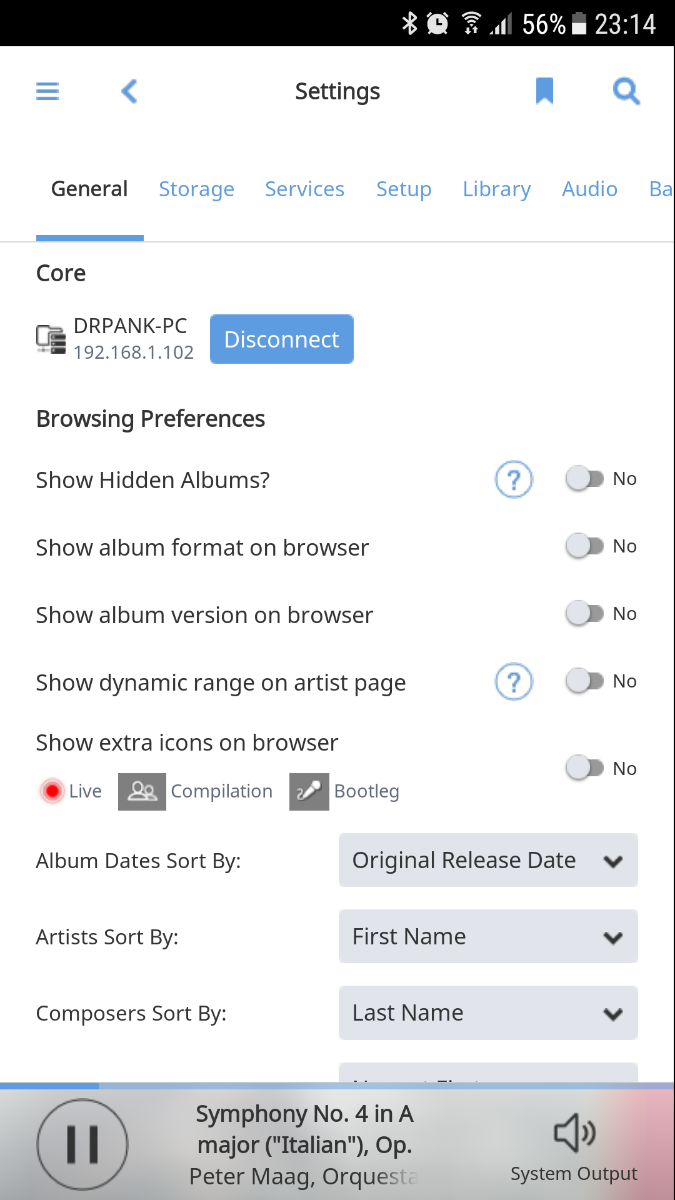Screen dimensions: 675x1200
Task: Switch to the Storage tab
Action: 196,189
